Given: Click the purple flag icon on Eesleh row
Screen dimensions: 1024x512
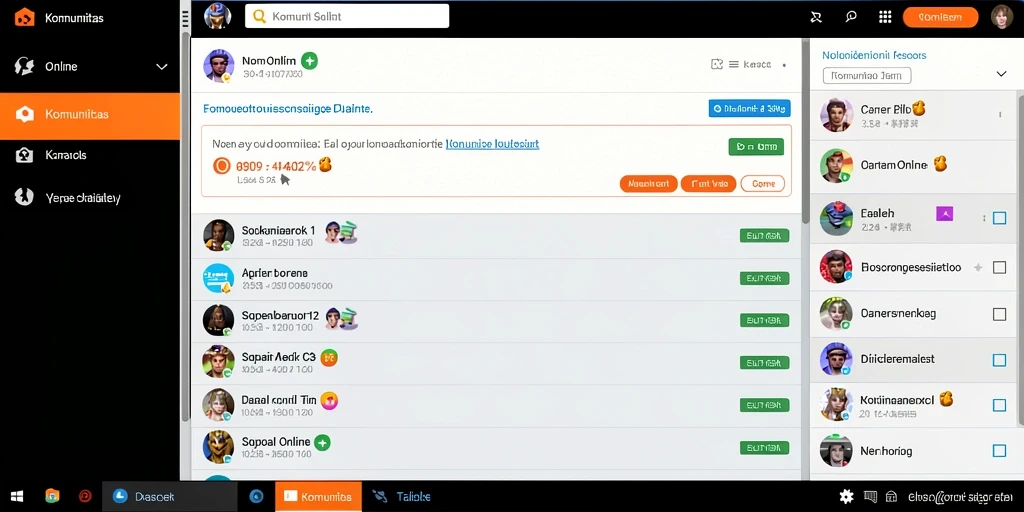Looking at the screenshot, I should tap(944, 213).
